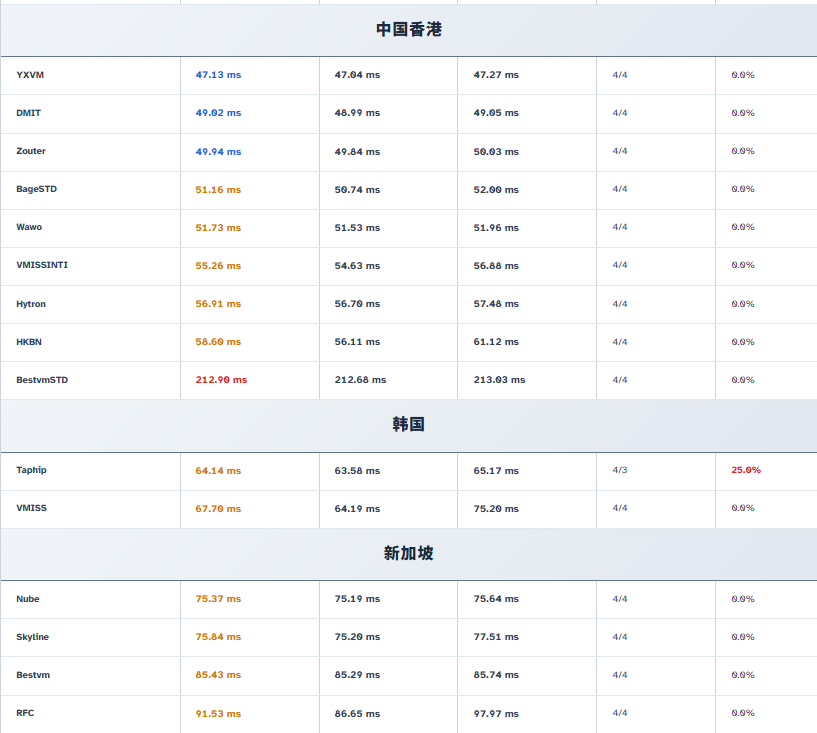Click the red 212.90 ms latency value

pos(221,380)
